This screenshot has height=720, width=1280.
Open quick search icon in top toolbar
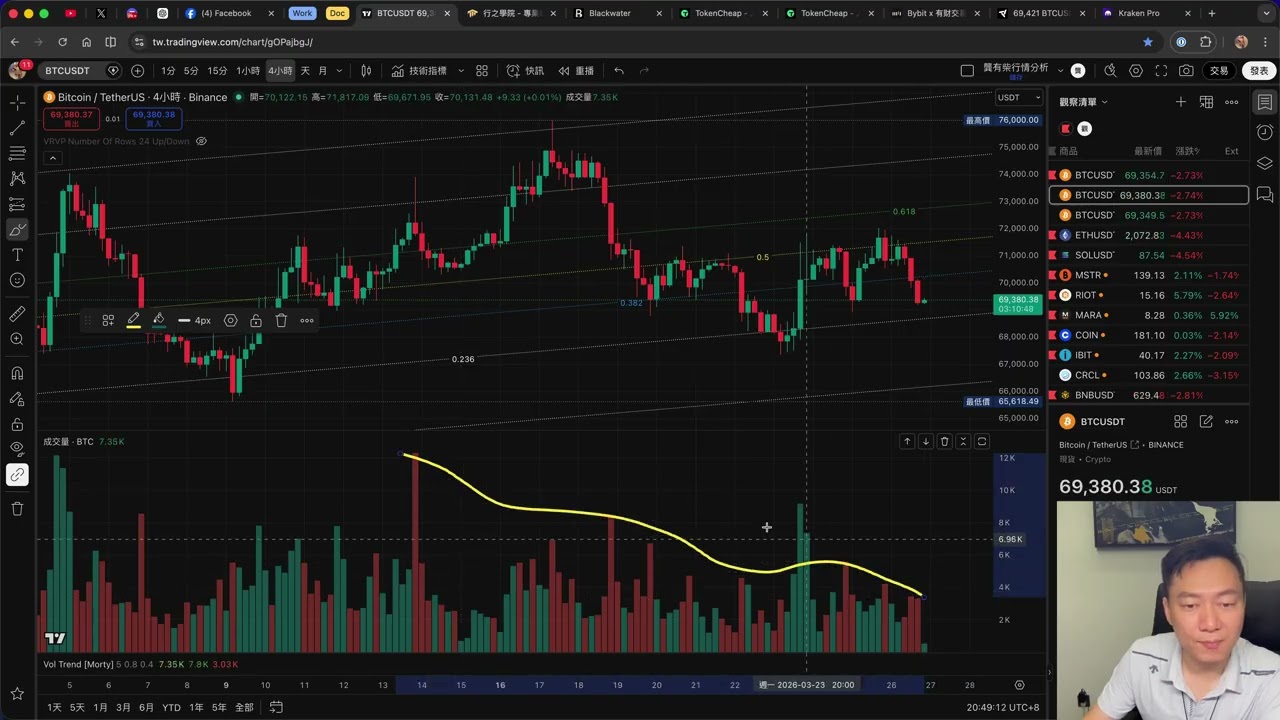[1110, 71]
